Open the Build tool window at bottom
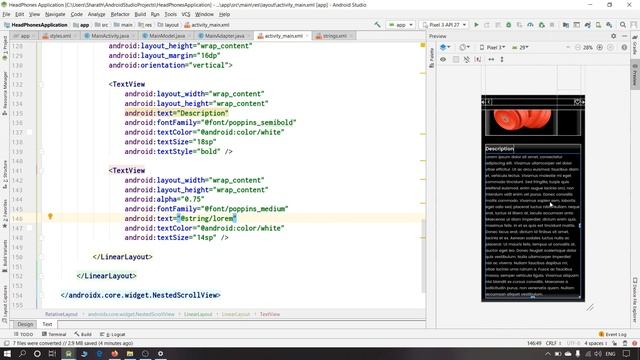The height and width of the screenshot is (360, 640). [x=83, y=334]
